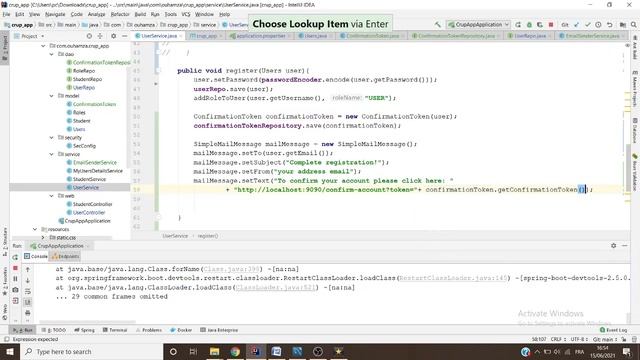Dump threads with camera icon

[x=15, y=290]
